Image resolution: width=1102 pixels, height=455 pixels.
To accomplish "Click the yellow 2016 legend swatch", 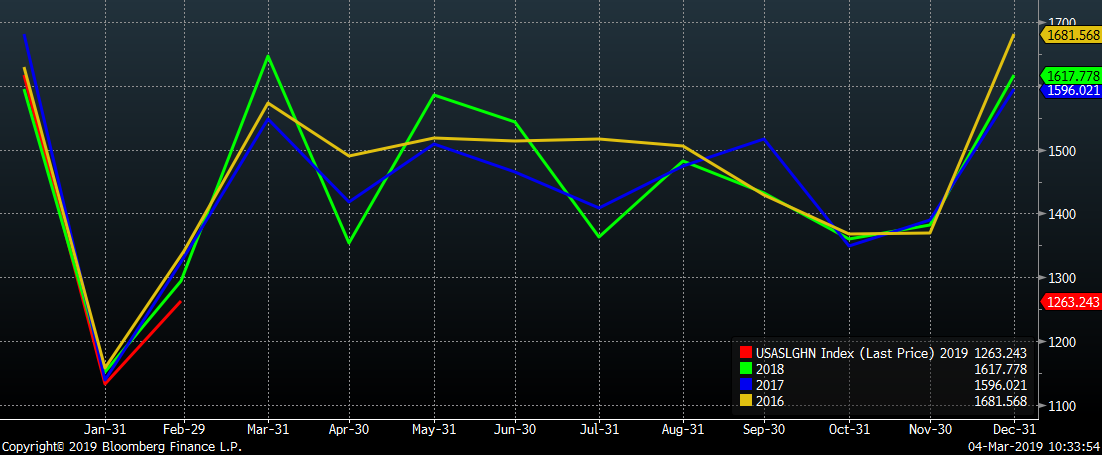I will pos(744,398).
